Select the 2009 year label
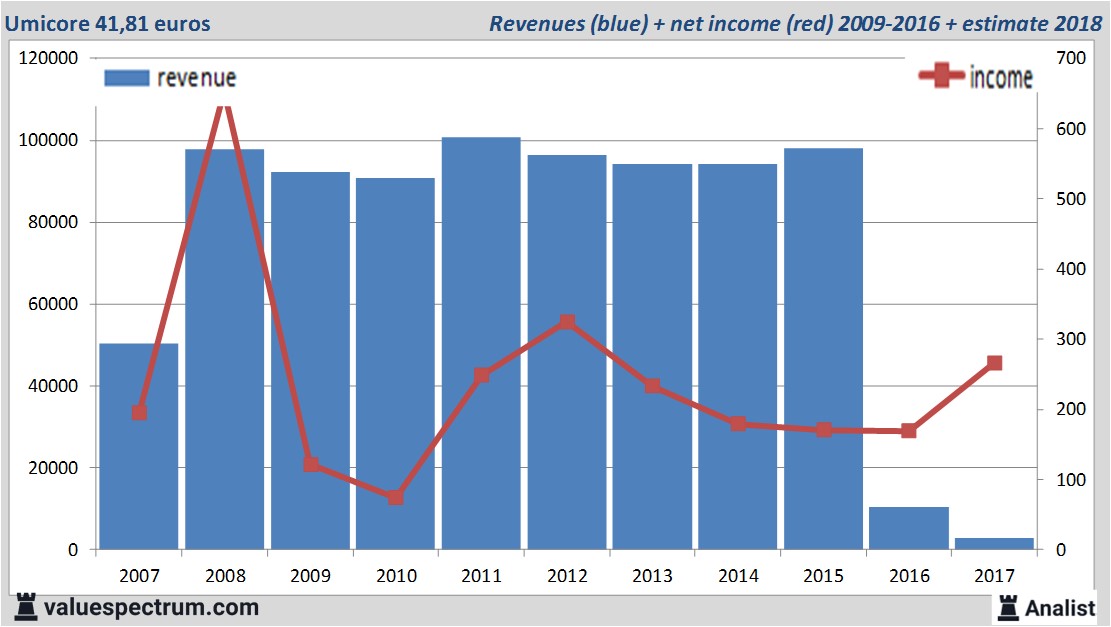This screenshot has height=627, width=1111. [x=310, y=575]
